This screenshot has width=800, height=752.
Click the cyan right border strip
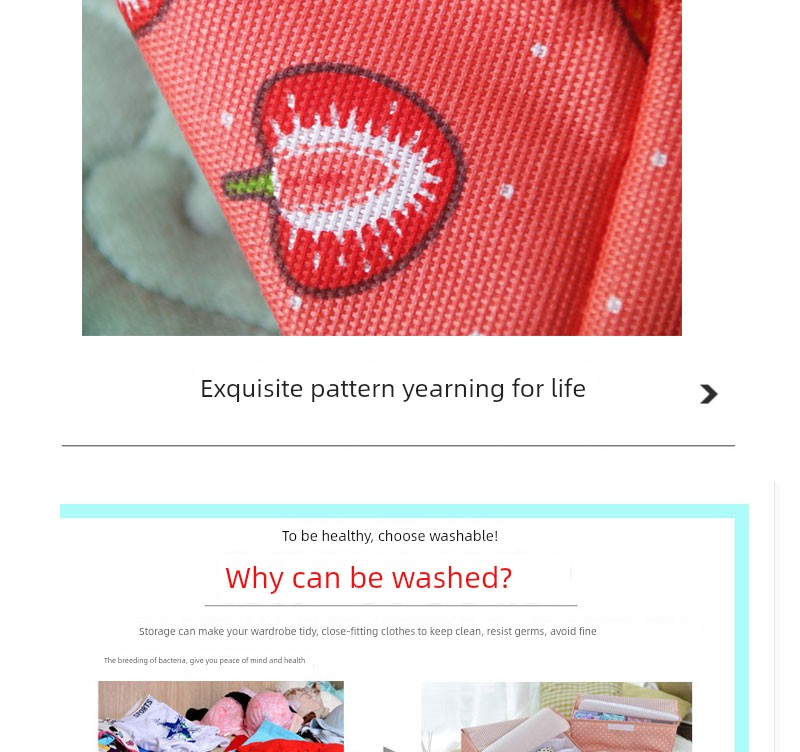pyautogui.click(x=742, y=635)
